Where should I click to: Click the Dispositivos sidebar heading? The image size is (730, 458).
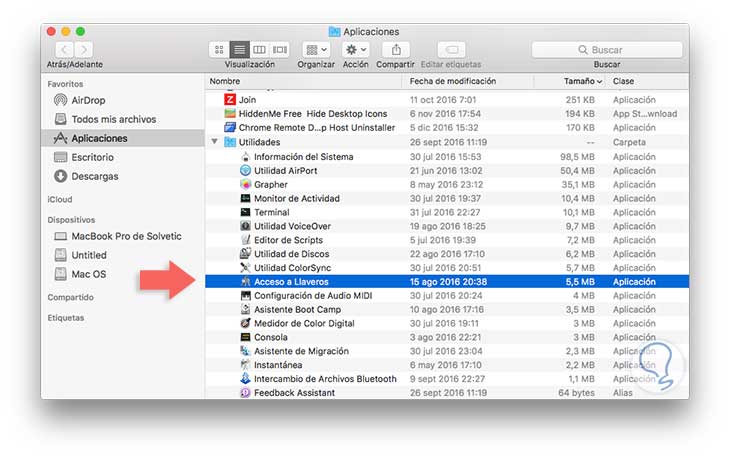[x=71, y=220]
